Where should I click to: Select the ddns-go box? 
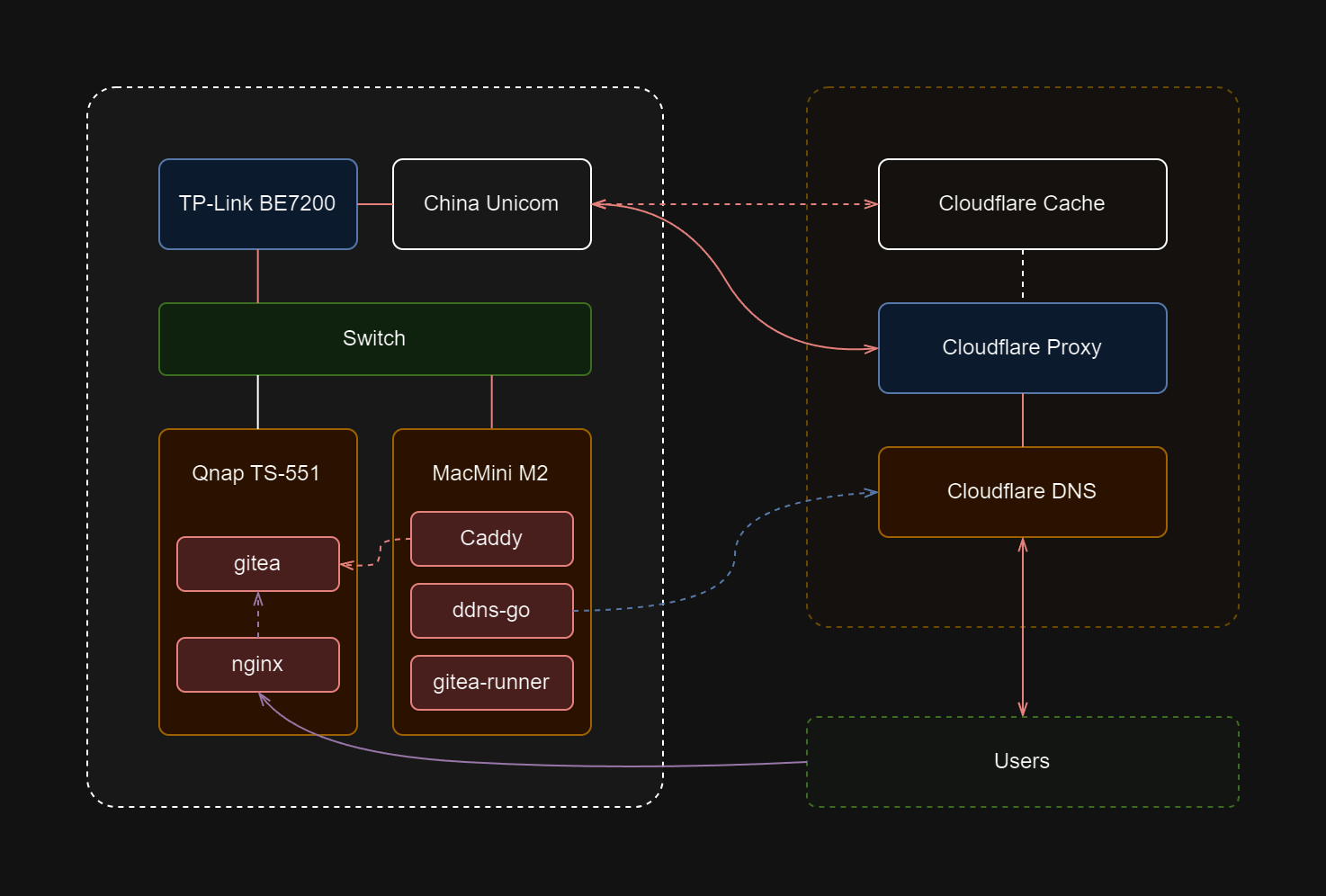pos(491,611)
